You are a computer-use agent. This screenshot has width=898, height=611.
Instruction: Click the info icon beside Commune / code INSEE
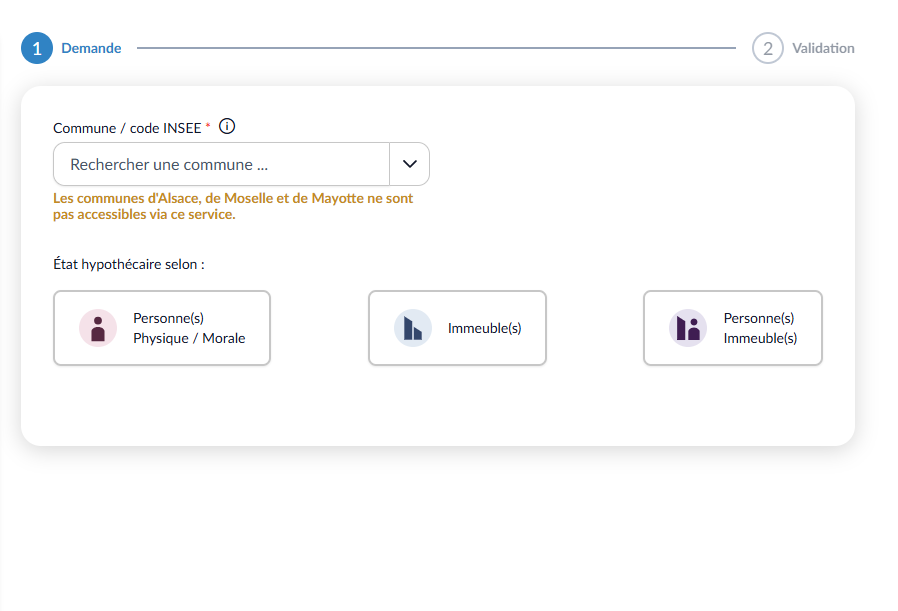point(227,127)
